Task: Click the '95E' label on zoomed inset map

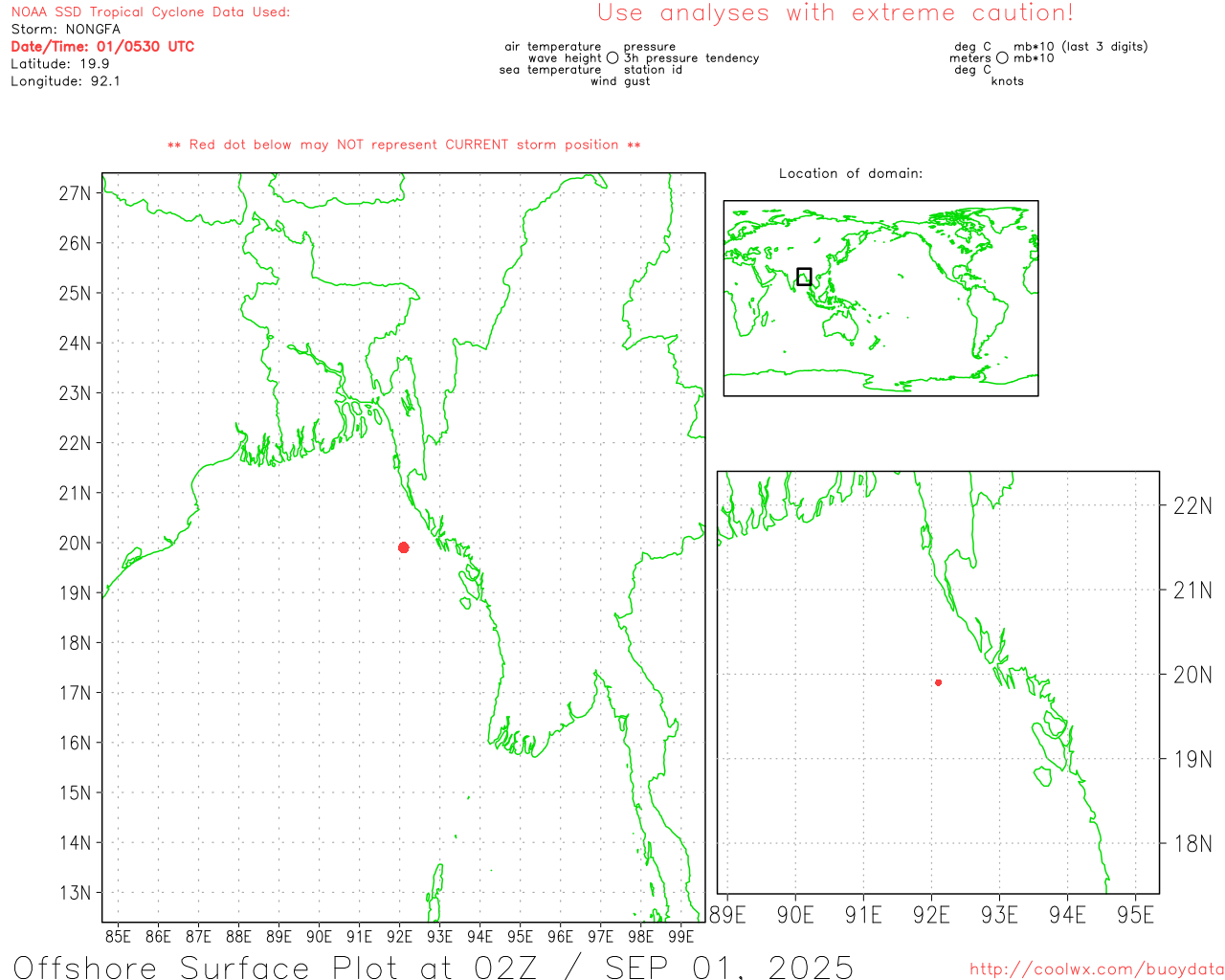Action: pyautogui.click(x=1136, y=915)
